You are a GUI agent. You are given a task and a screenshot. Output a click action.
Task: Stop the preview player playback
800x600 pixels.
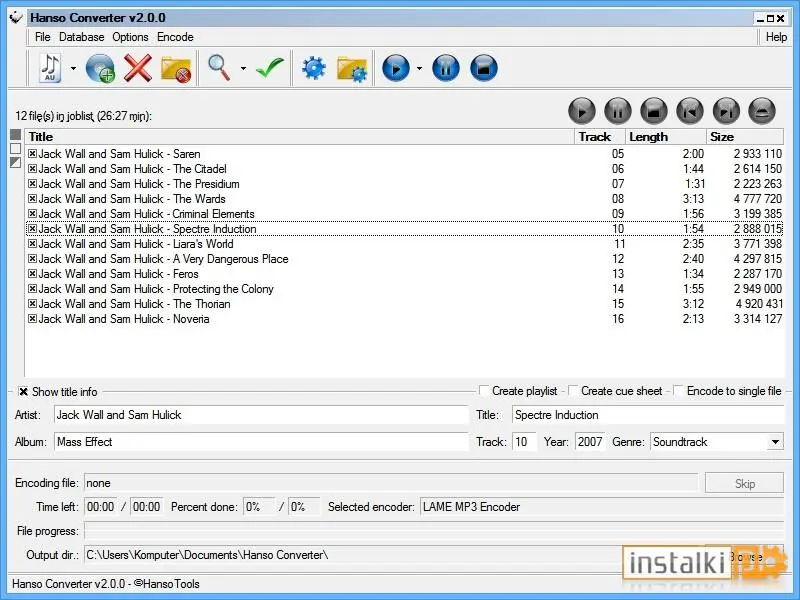pos(654,111)
